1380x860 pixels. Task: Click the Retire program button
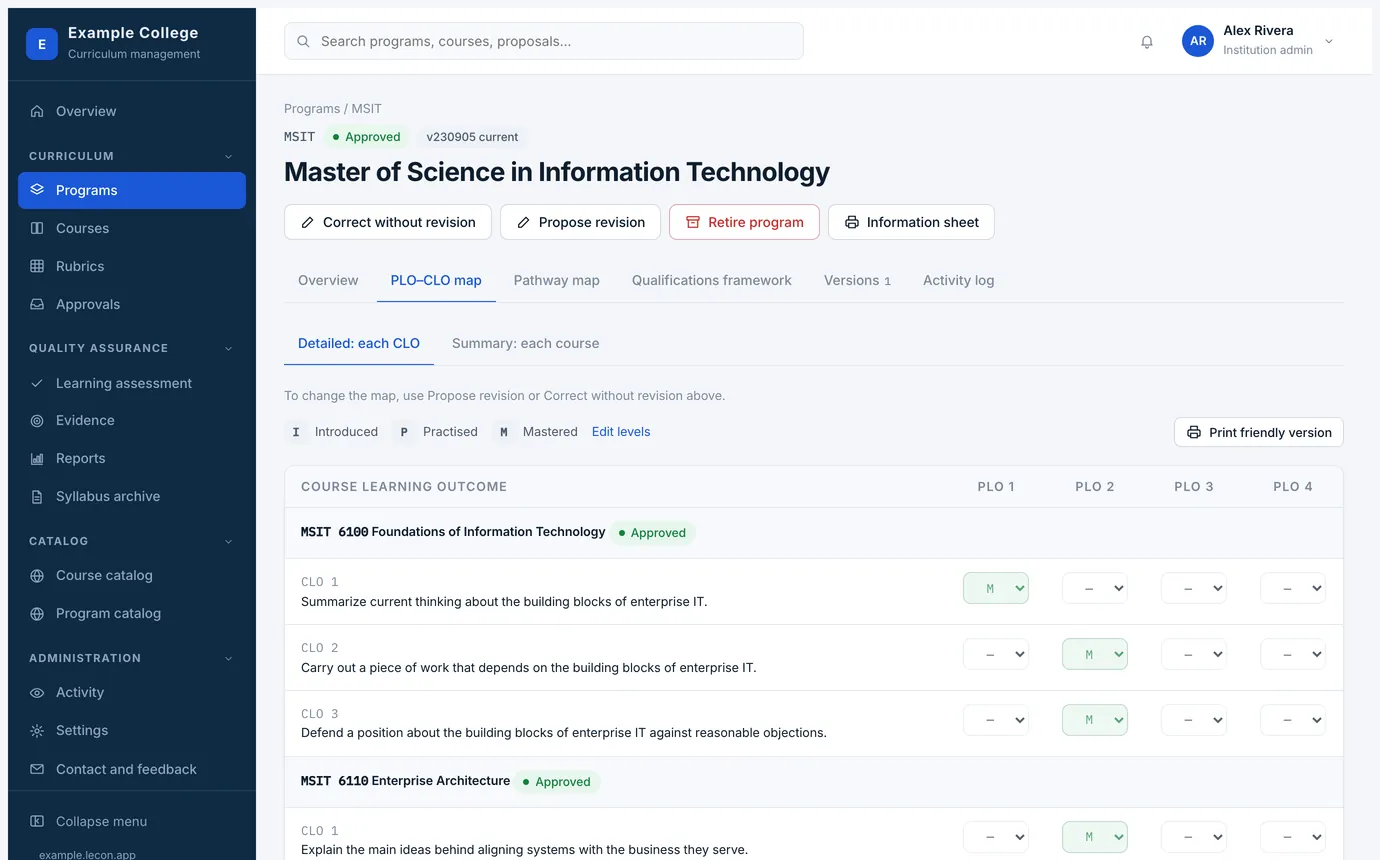pyautogui.click(x=744, y=222)
